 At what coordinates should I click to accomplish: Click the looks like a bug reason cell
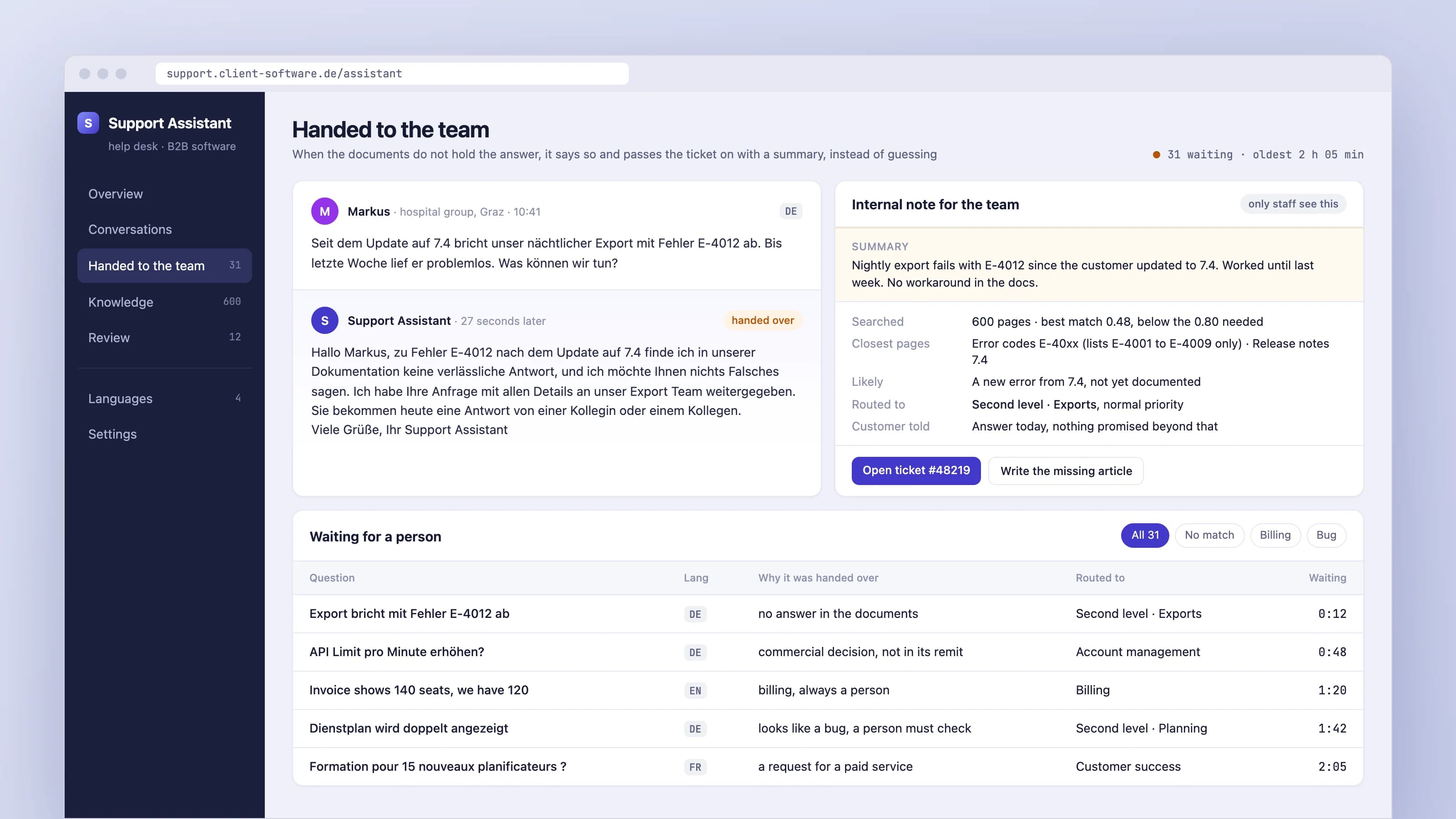pyautogui.click(x=864, y=728)
